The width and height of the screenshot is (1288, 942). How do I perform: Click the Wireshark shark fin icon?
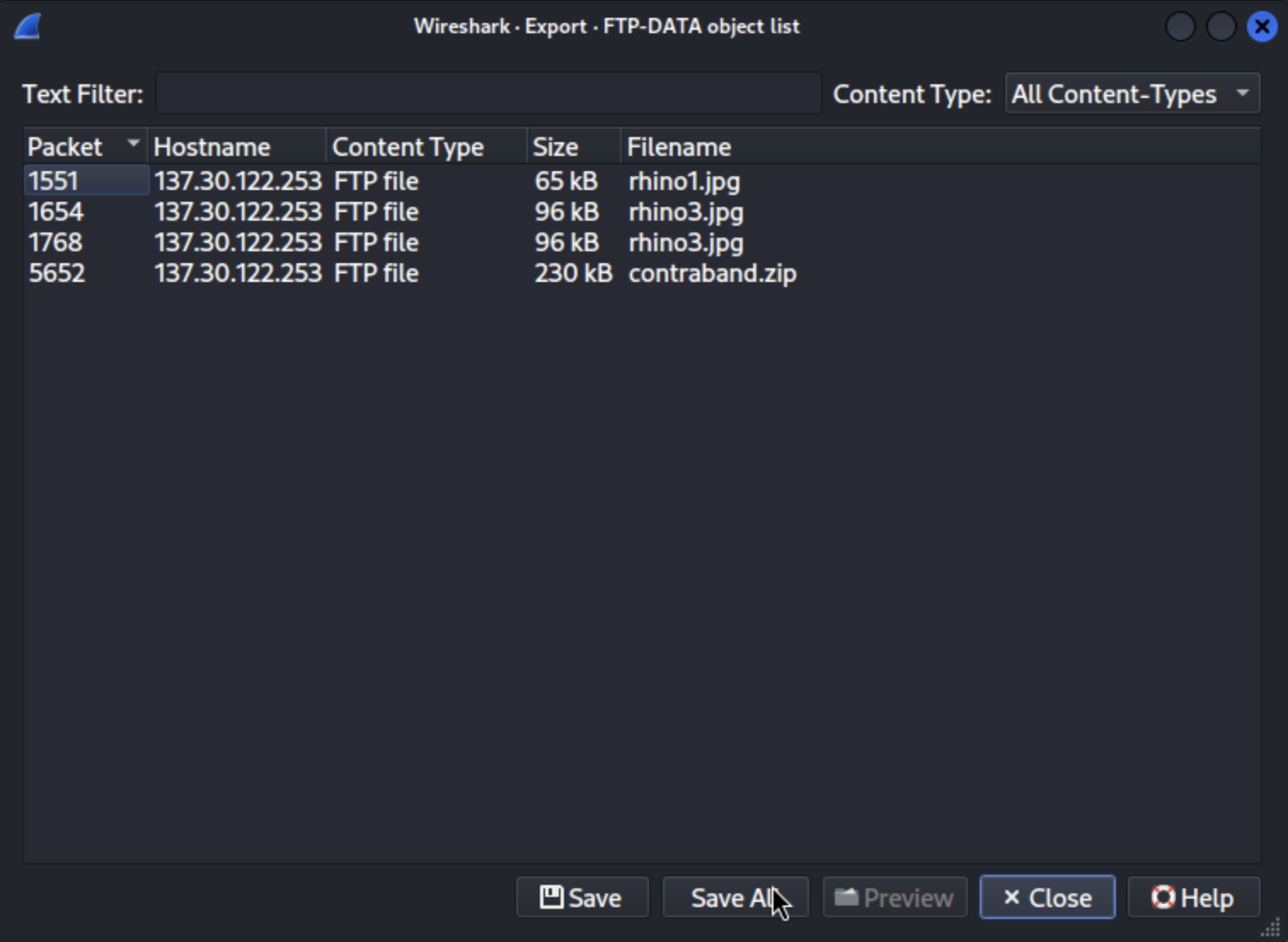pyautogui.click(x=28, y=26)
